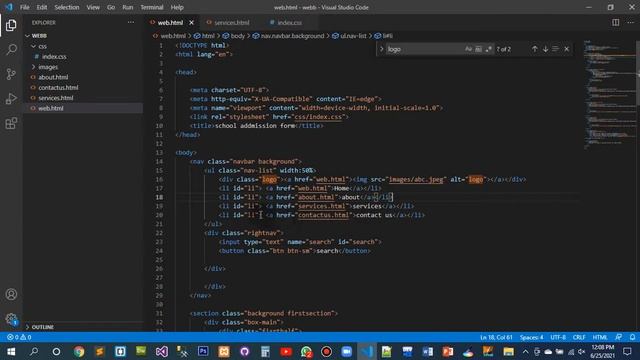Open the Terminal menu
Image resolution: width=640 pixels, height=360 pixels.
click(x=152, y=7)
